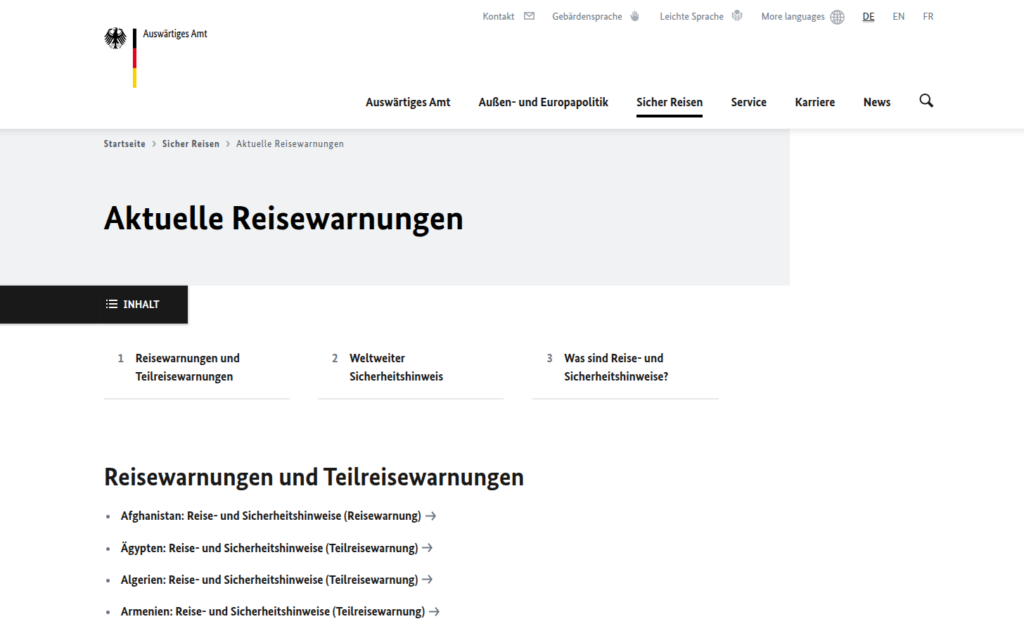
Task: Click the arrow after Afghanistan link
Action: [x=431, y=516]
